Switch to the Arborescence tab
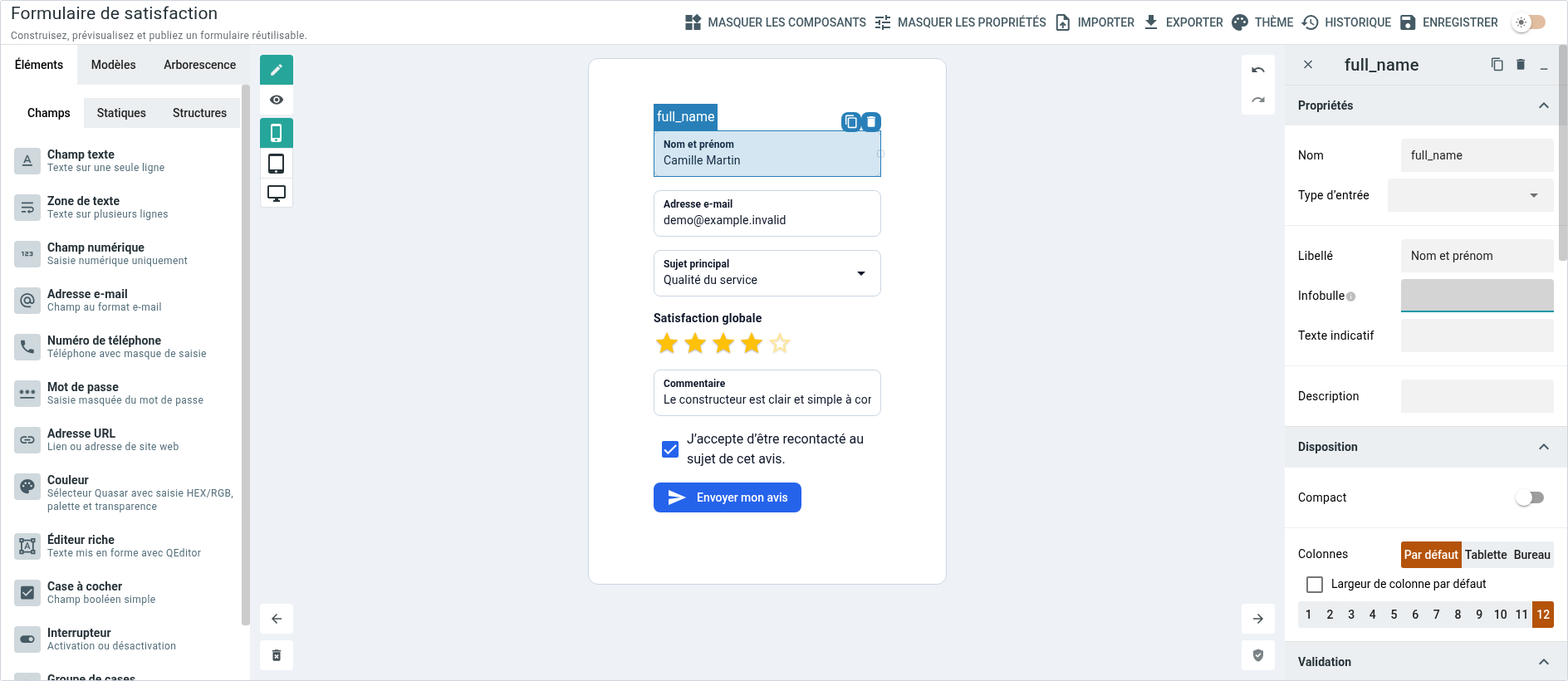This screenshot has height=681, width=1568. pos(199,65)
